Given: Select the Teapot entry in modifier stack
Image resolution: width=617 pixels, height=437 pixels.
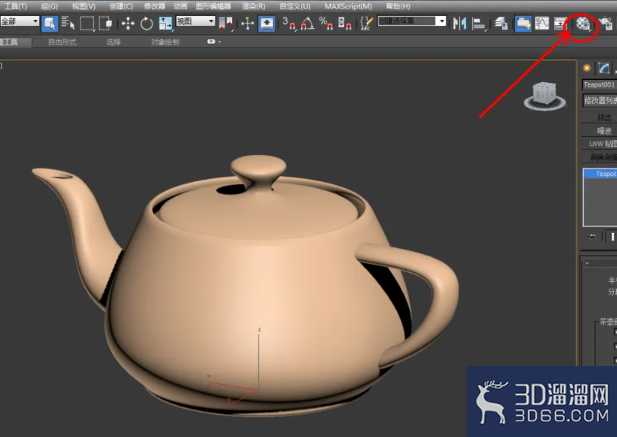Looking at the screenshot, I should 600,173.
